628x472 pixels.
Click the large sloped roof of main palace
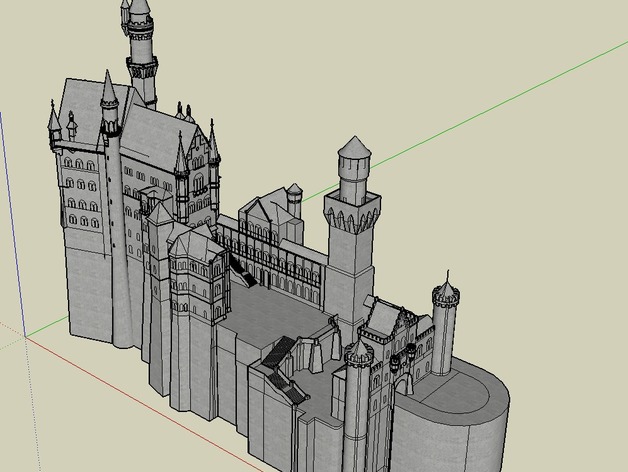pos(156,134)
